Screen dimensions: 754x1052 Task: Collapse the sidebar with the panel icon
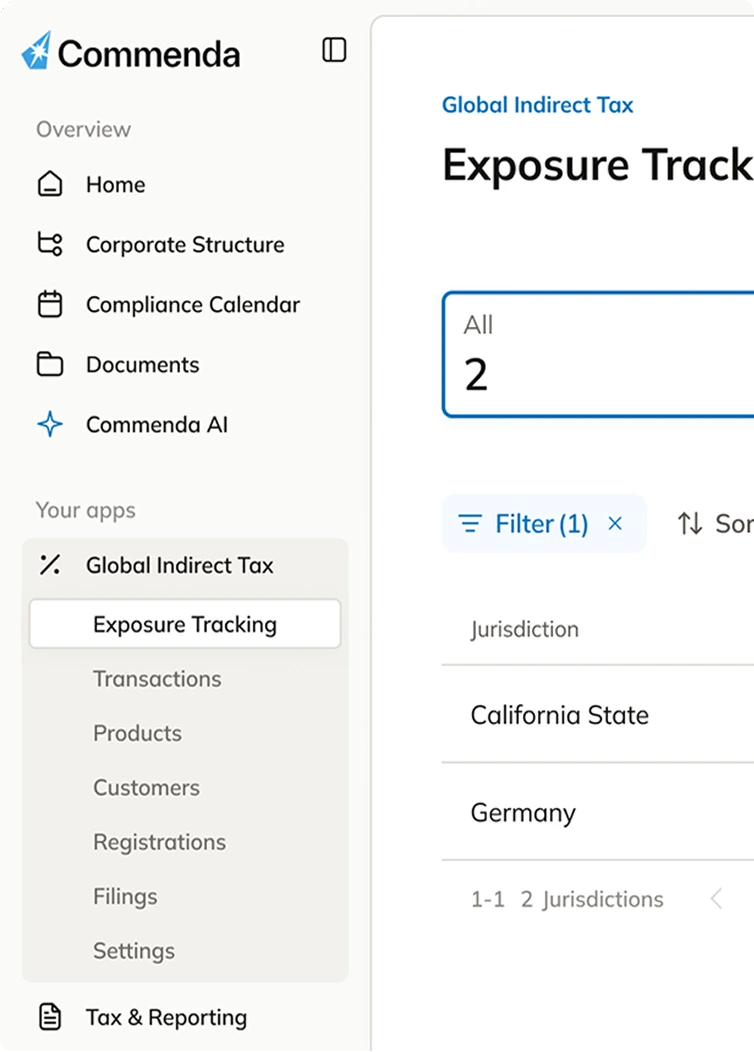click(334, 50)
